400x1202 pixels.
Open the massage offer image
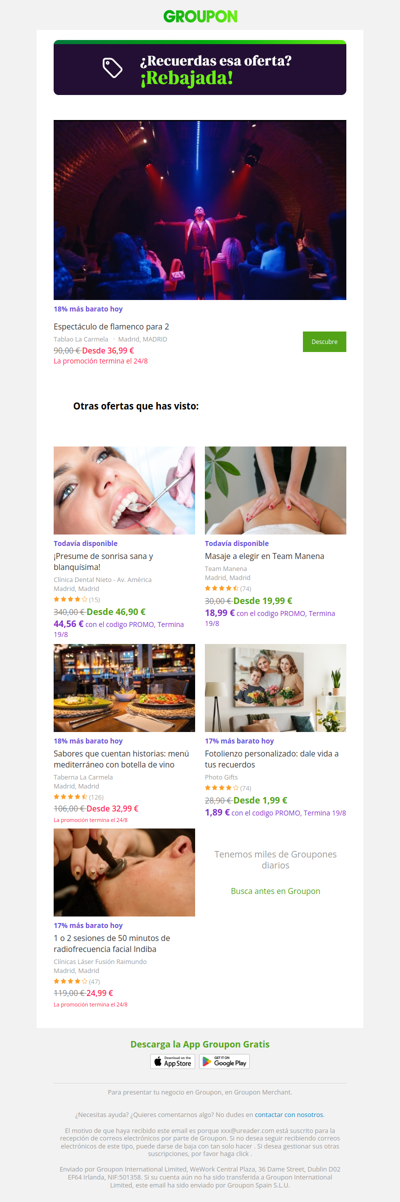(x=275, y=490)
